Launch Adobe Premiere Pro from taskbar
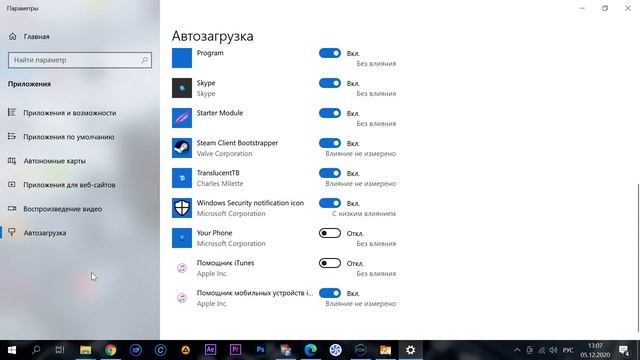This screenshot has height=360, width=640. click(236, 350)
